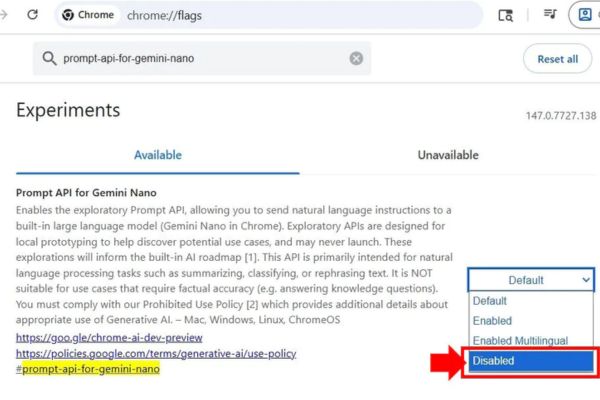Image resolution: width=600 pixels, height=400 pixels.
Task: Open the search tabs icon in toolbar
Action: click(x=505, y=15)
